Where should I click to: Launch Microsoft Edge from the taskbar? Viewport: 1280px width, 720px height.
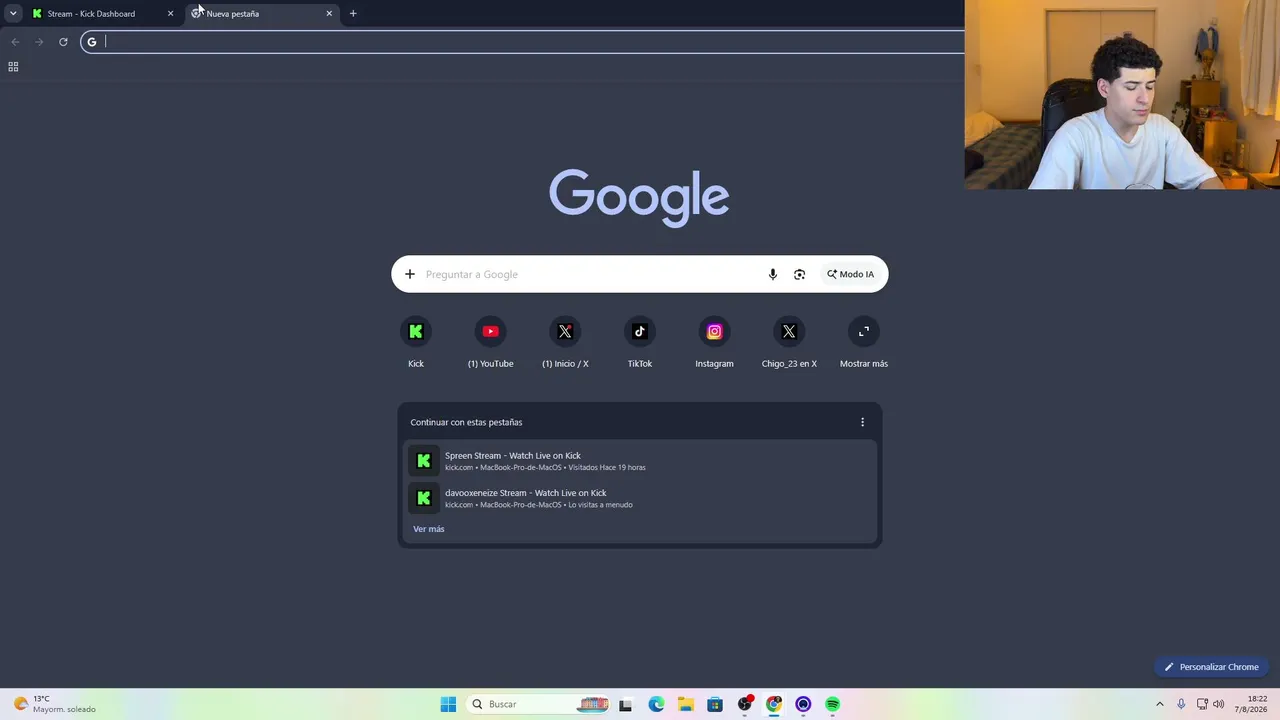(x=656, y=704)
